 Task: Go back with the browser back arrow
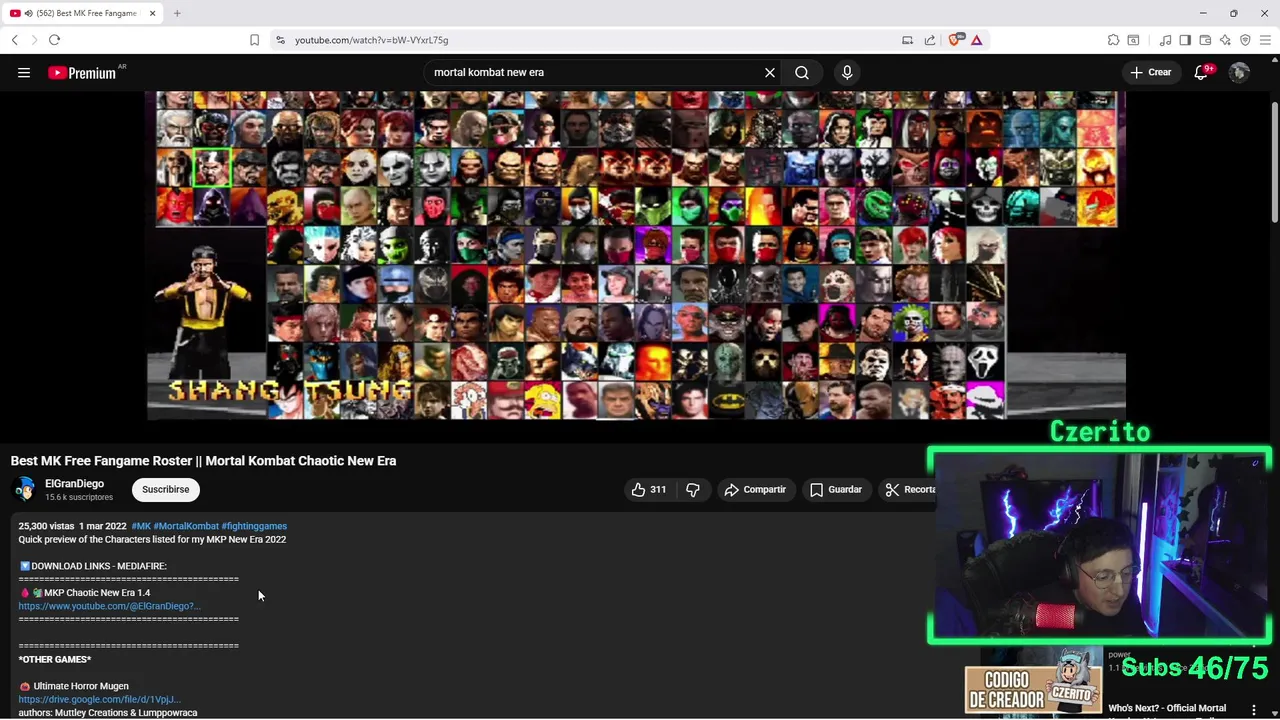point(15,40)
